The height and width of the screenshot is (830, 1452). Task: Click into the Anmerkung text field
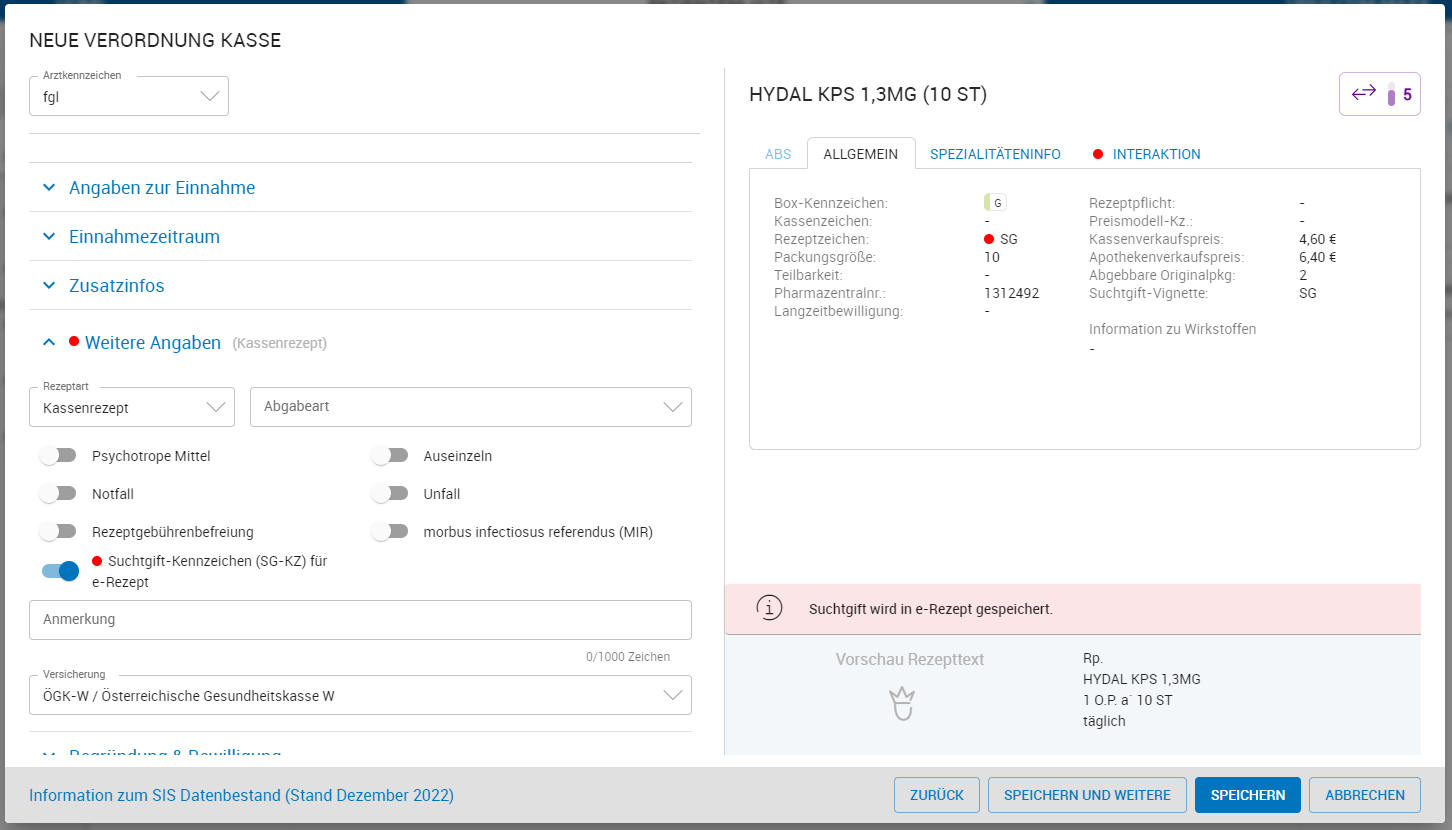(360, 620)
